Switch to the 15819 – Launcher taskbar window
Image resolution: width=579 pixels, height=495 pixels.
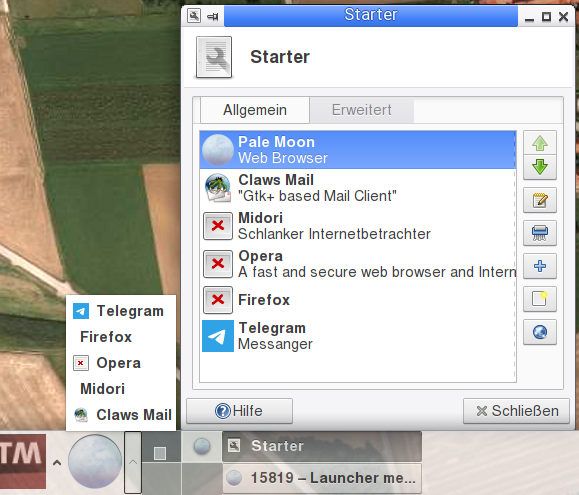click(x=322, y=478)
